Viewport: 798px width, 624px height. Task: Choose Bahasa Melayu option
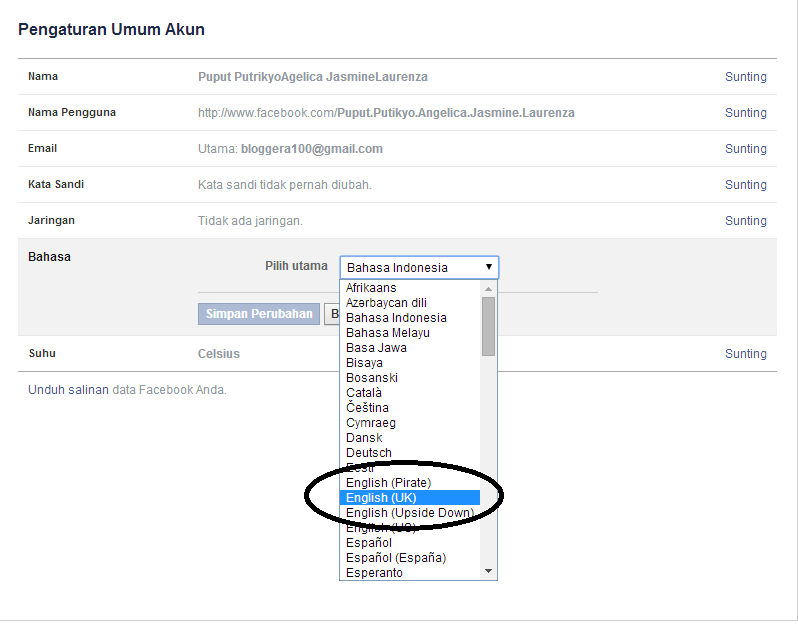coord(410,333)
